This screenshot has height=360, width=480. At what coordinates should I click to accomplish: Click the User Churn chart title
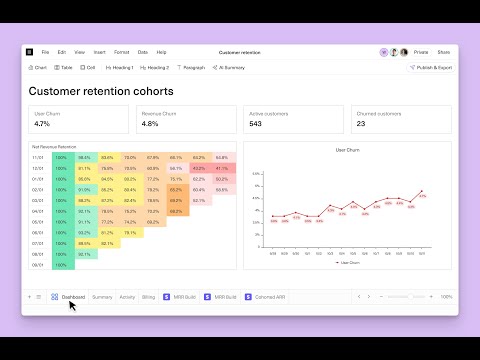(347, 150)
